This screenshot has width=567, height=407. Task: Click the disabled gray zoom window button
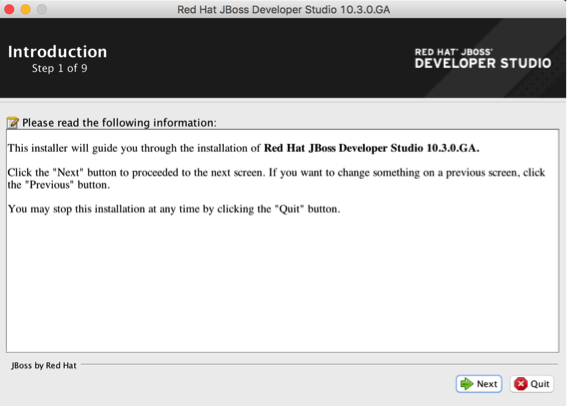42,9
